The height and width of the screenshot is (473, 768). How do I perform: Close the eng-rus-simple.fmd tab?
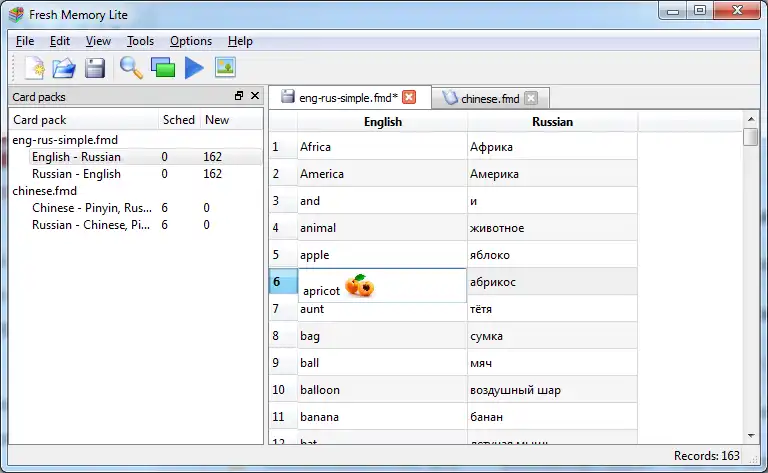[409, 97]
